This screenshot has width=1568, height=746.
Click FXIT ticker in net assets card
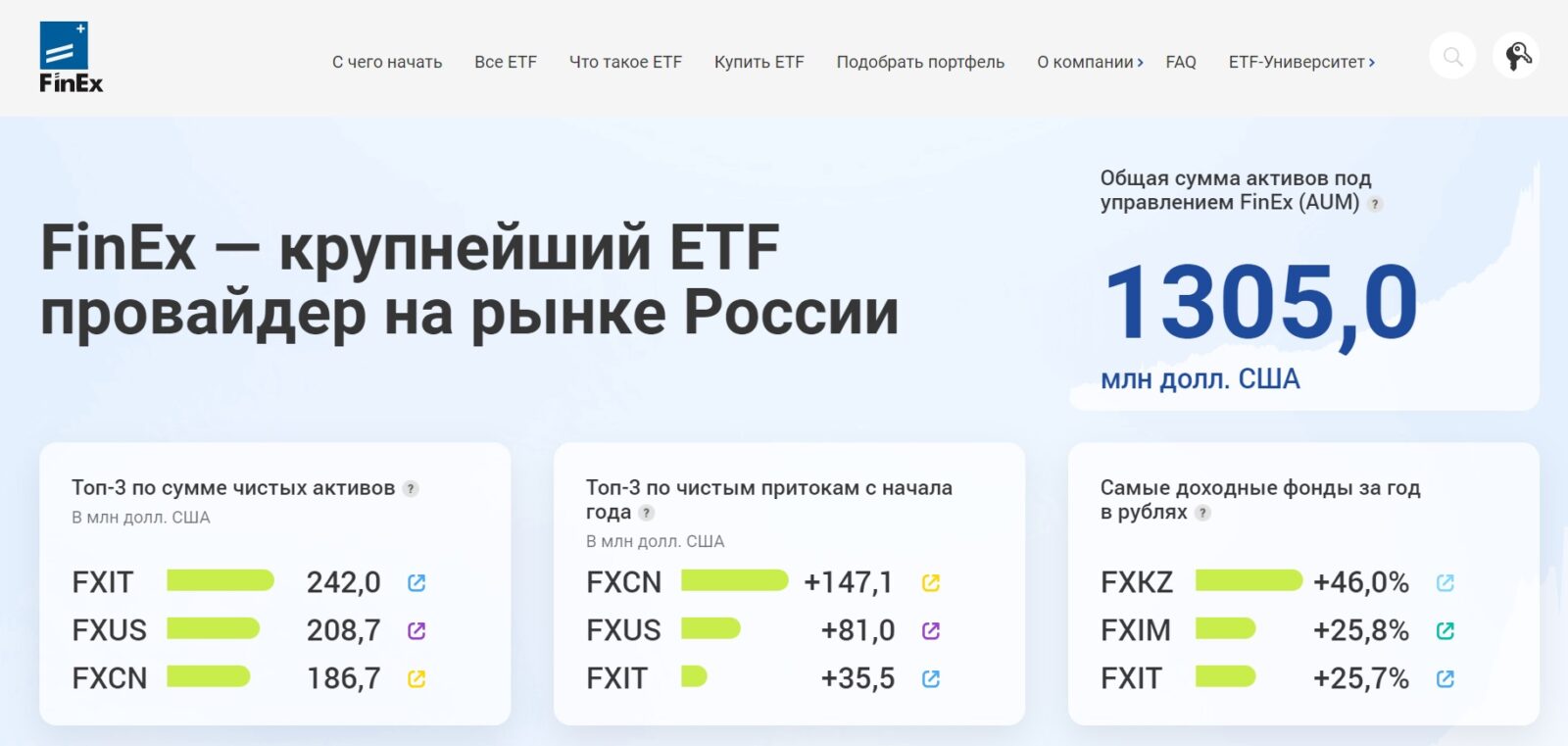click(102, 582)
